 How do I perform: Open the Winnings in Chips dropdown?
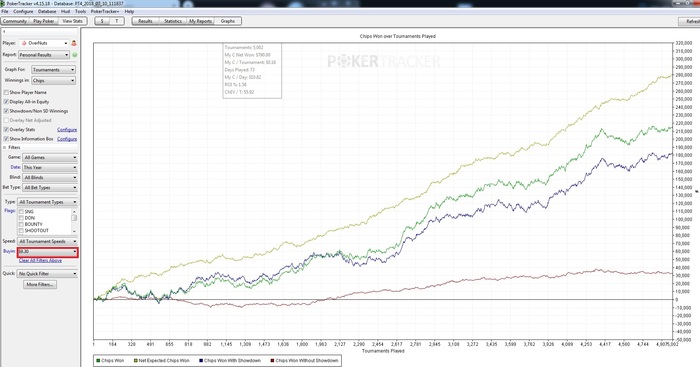(x=54, y=81)
